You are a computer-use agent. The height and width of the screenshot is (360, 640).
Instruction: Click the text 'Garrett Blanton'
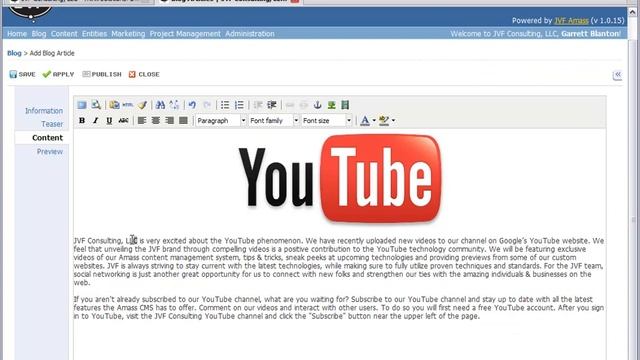tap(590, 33)
